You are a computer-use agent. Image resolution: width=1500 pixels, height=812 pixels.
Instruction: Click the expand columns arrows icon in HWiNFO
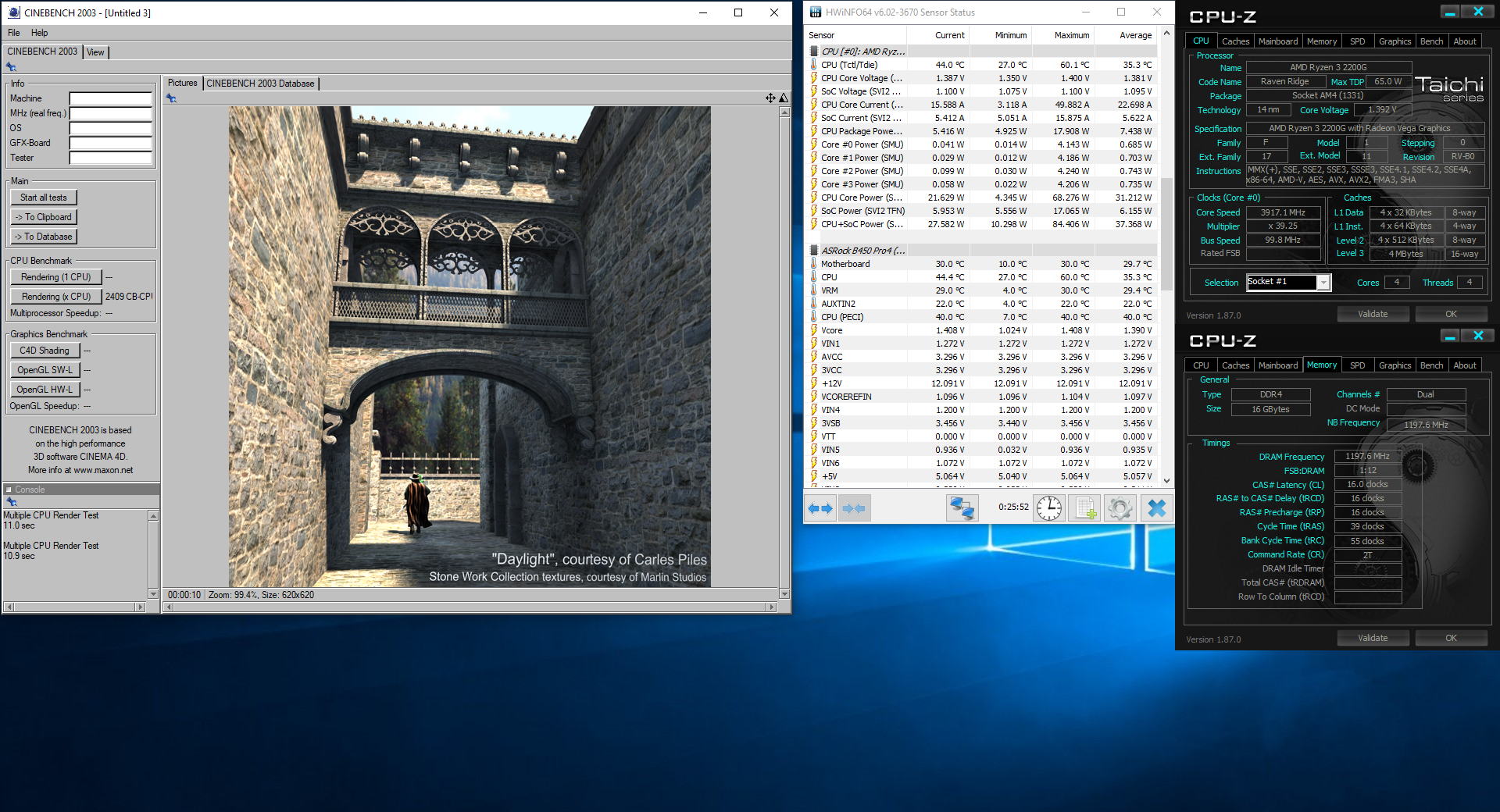click(820, 508)
